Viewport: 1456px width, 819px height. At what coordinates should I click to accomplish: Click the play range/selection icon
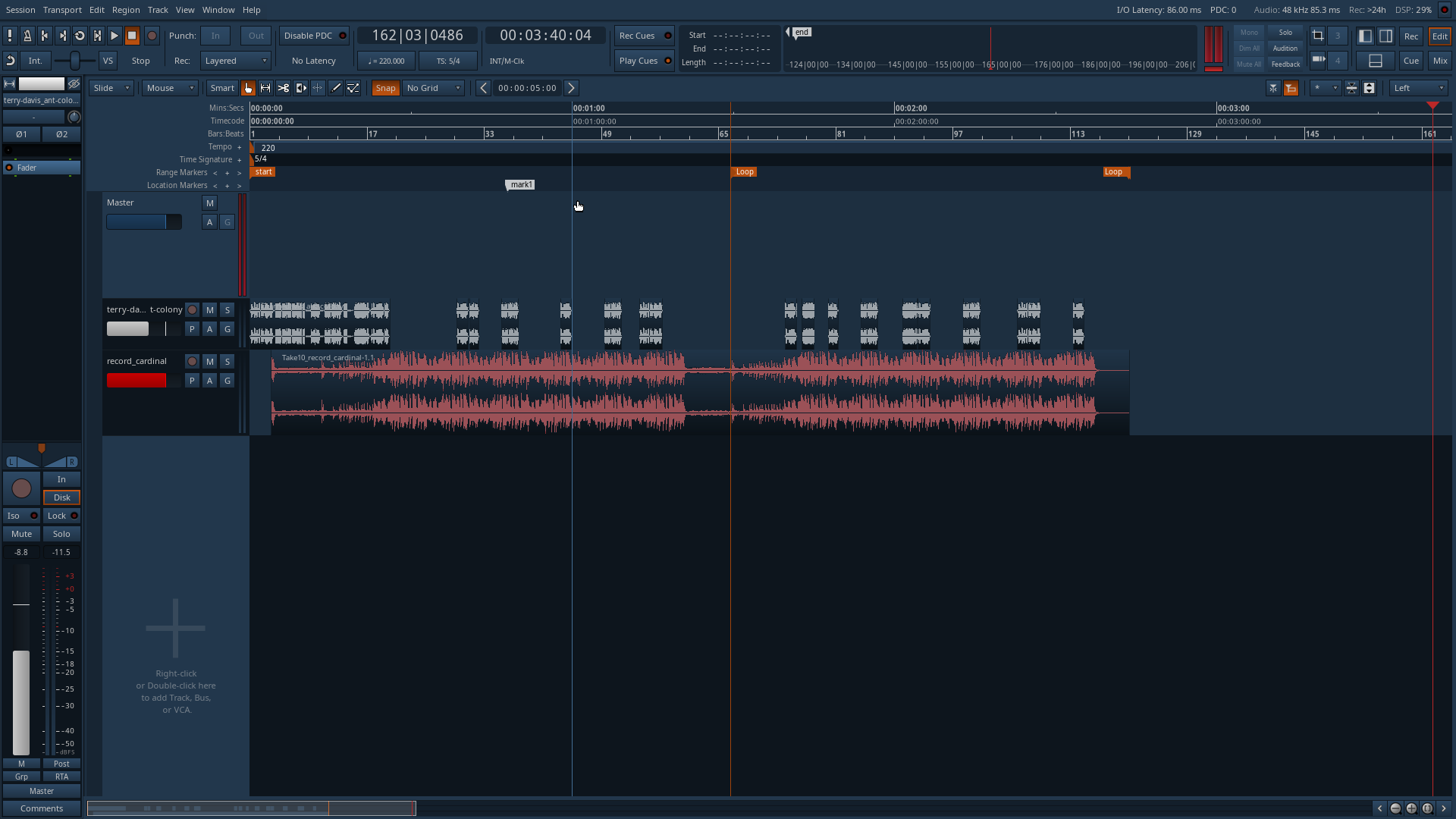[x=97, y=36]
